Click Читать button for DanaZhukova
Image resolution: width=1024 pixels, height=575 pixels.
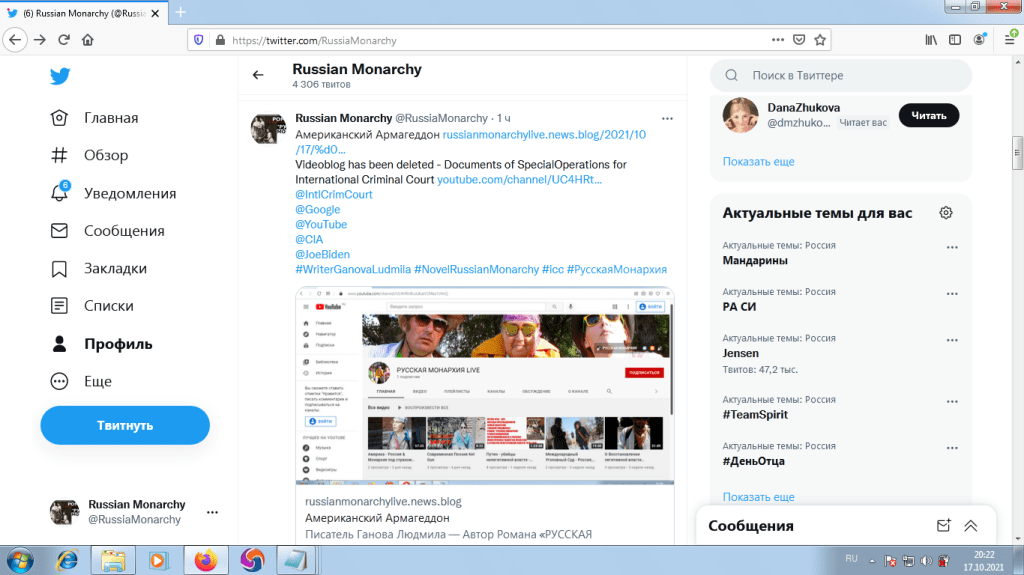(929, 116)
